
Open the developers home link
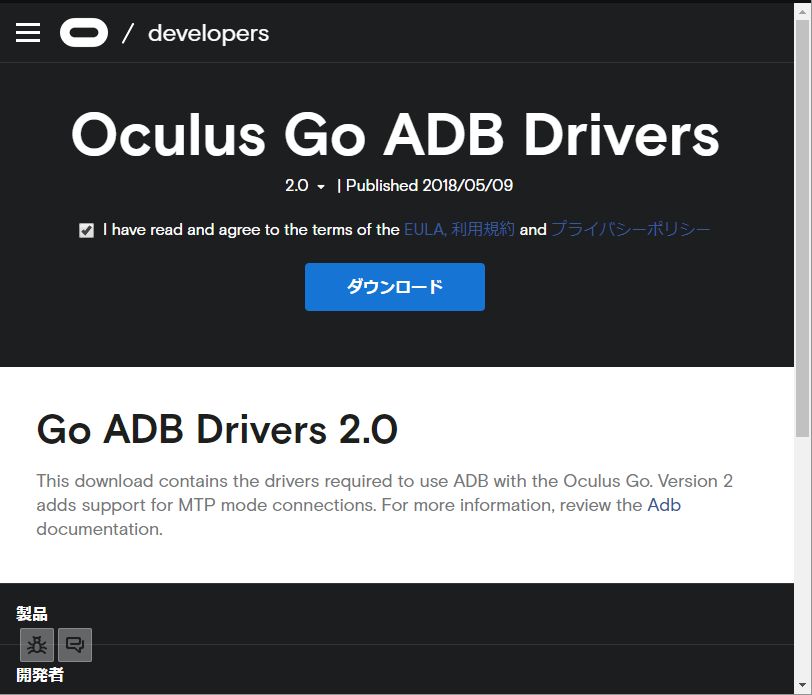(208, 33)
